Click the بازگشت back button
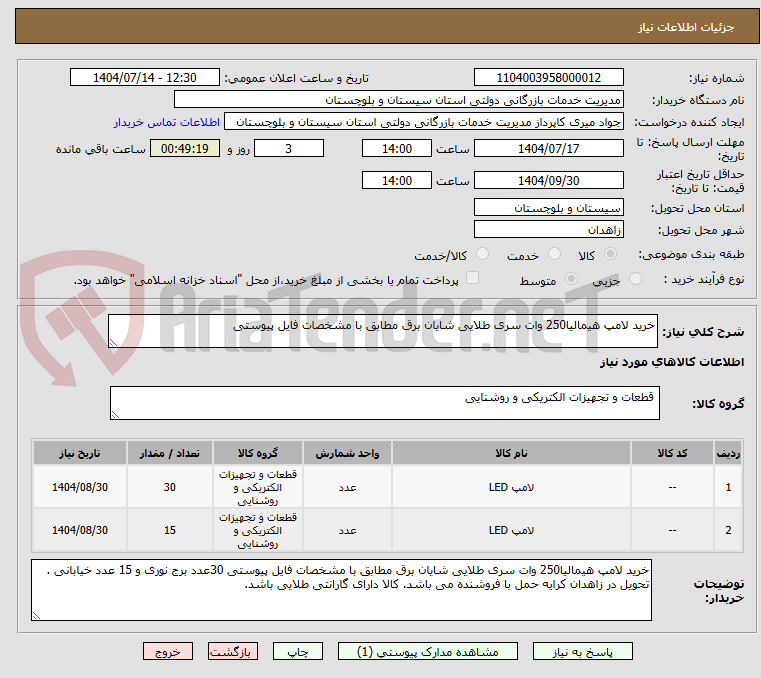The image size is (761, 678). [x=232, y=651]
